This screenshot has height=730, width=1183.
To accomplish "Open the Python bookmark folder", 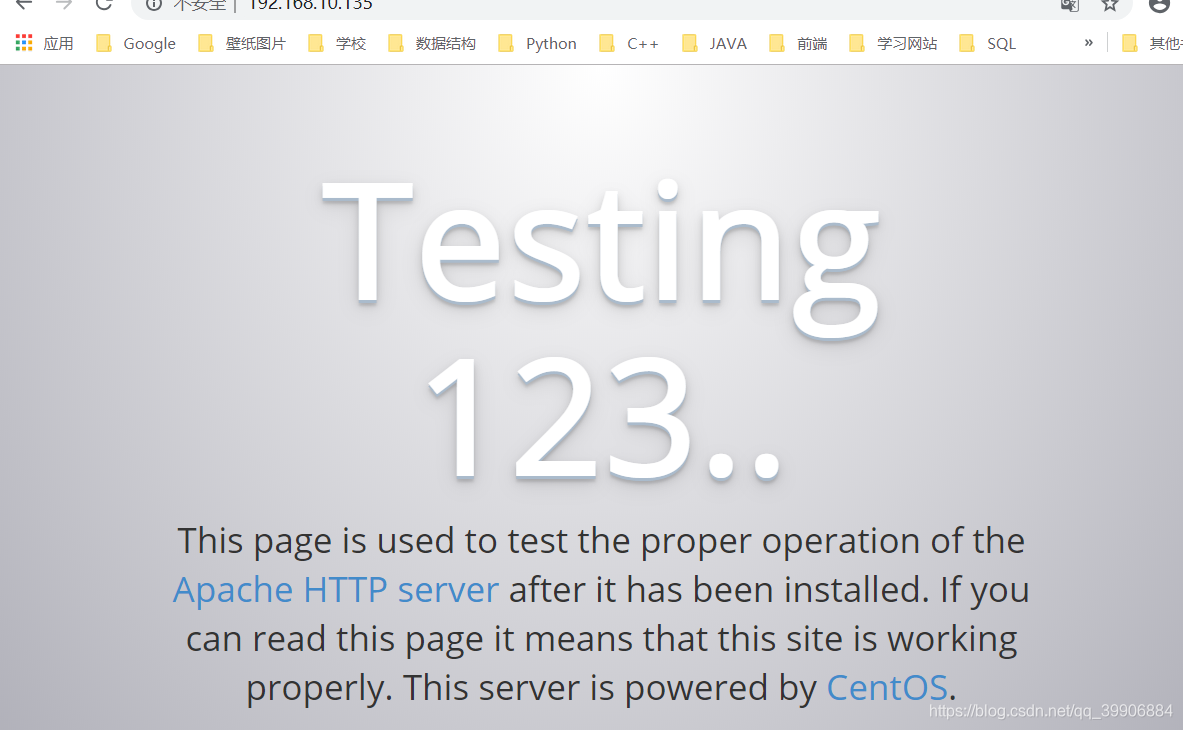I will point(537,44).
